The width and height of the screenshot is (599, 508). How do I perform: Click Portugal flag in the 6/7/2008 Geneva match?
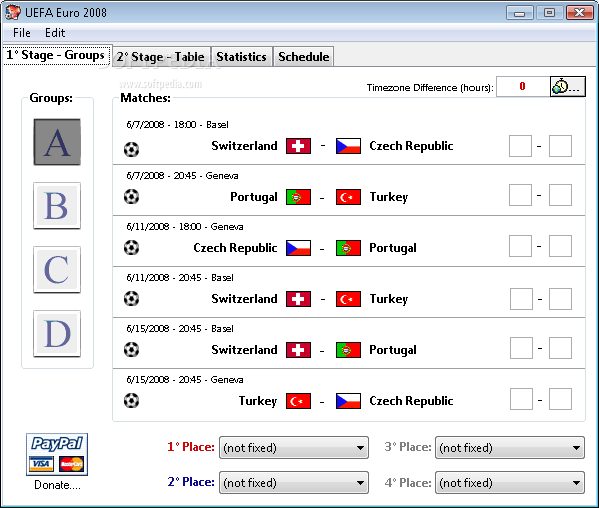pyautogui.click(x=298, y=197)
